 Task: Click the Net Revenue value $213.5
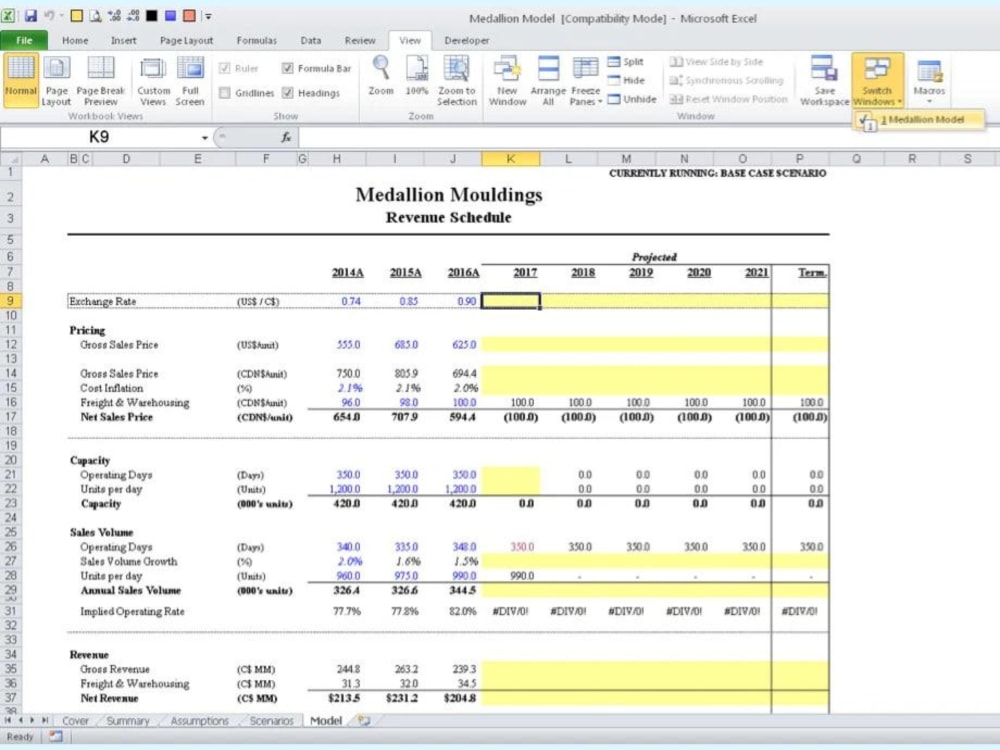346,698
